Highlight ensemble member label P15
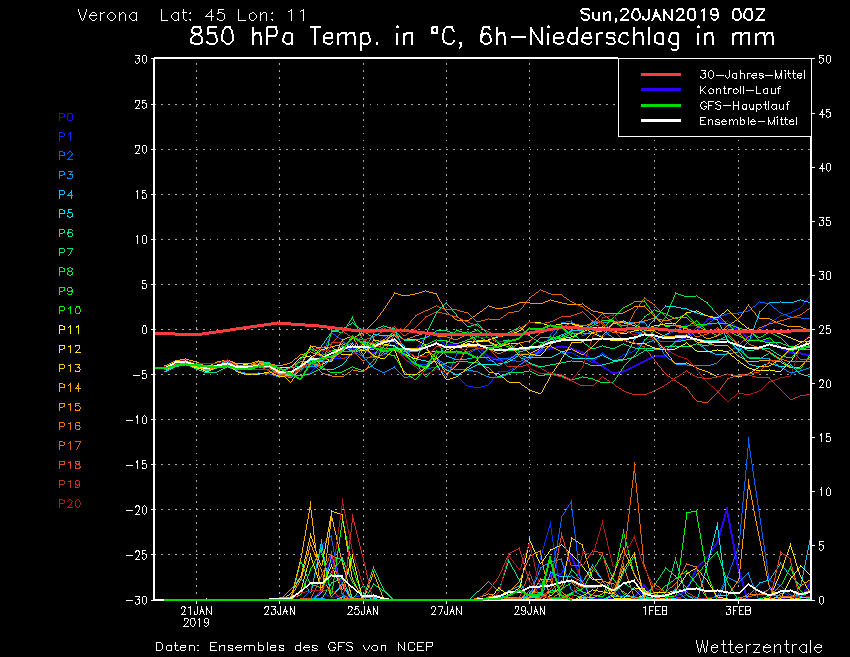Image resolution: width=850 pixels, height=657 pixels. click(70, 407)
